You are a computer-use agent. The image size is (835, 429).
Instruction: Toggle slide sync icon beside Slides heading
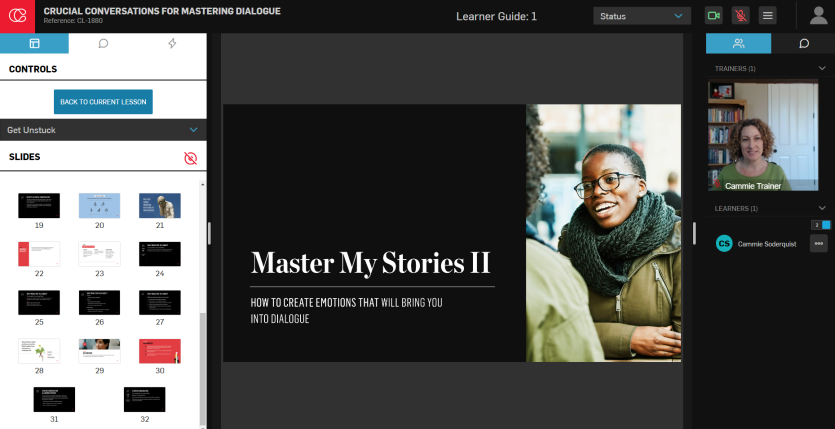click(x=191, y=158)
